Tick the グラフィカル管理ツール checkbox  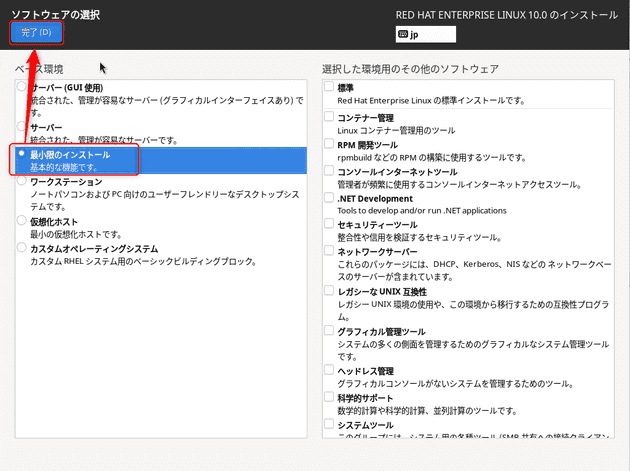[x=329, y=330]
